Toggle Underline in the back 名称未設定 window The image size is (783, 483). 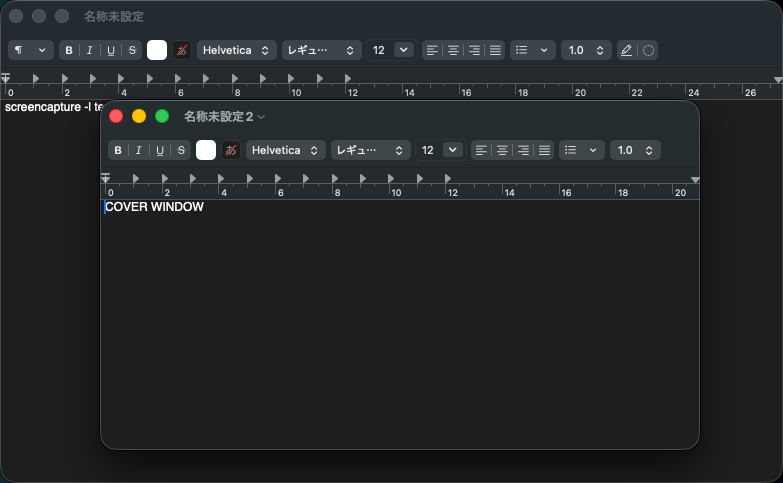[111, 50]
